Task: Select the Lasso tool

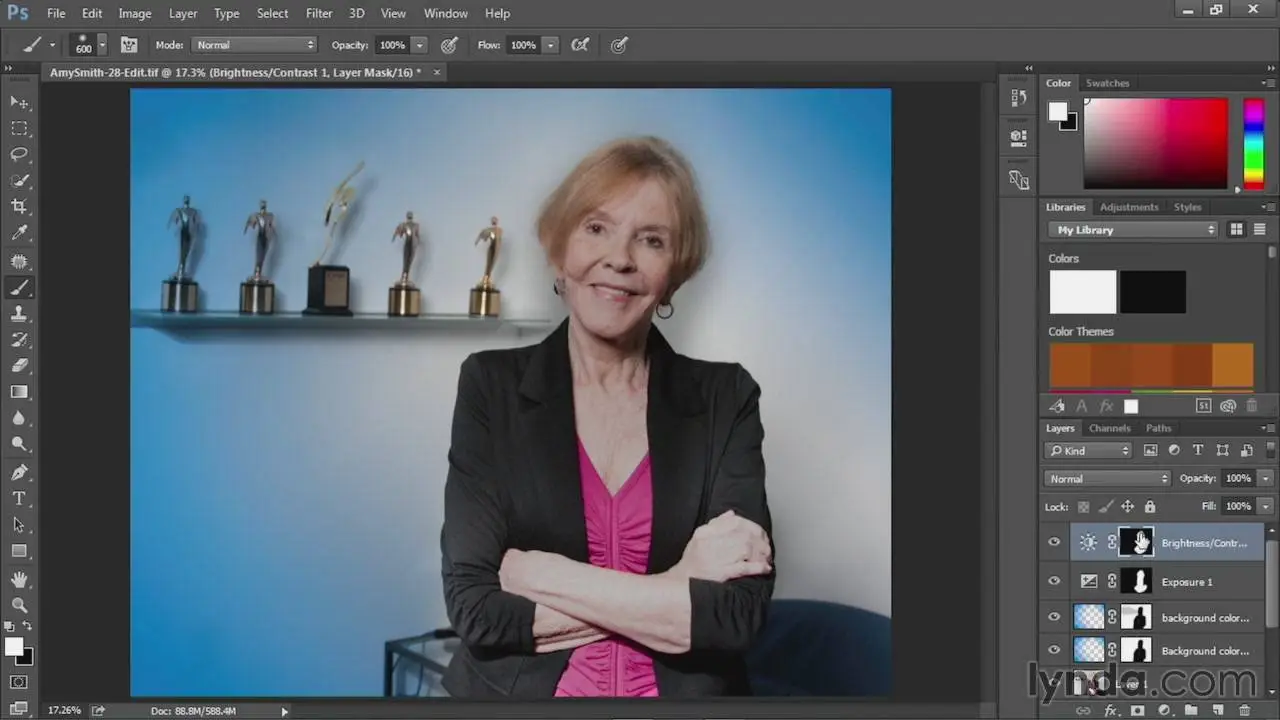Action: 20,154
